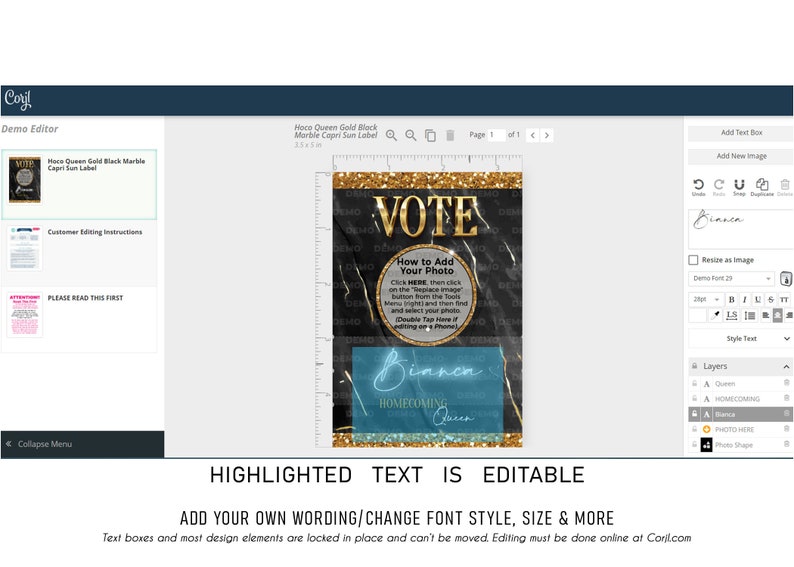Zoom out on the canvas
The width and height of the screenshot is (794, 567).
click(411, 135)
